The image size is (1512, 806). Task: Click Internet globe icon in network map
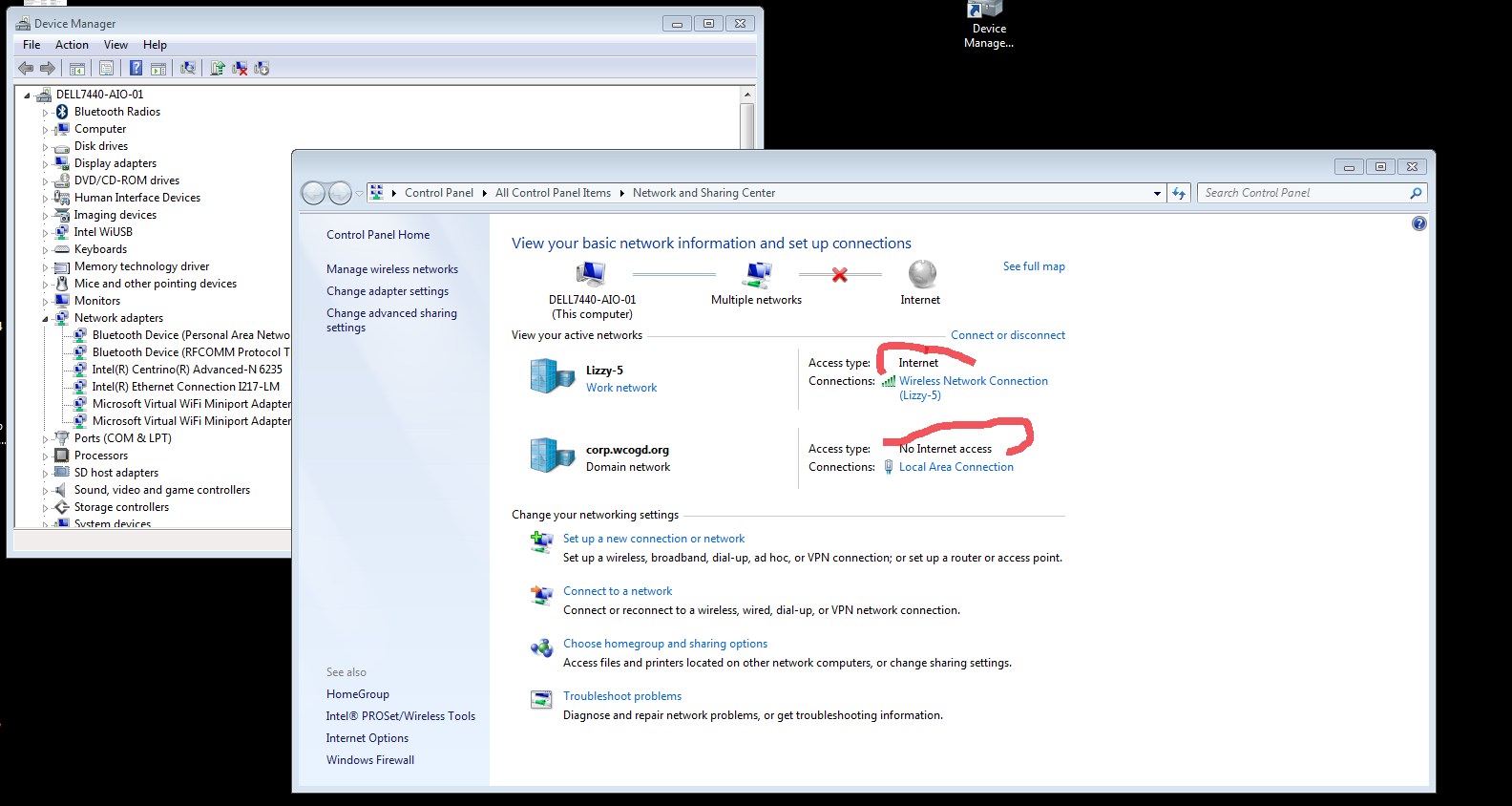pyautogui.click(x=921, y=275)
